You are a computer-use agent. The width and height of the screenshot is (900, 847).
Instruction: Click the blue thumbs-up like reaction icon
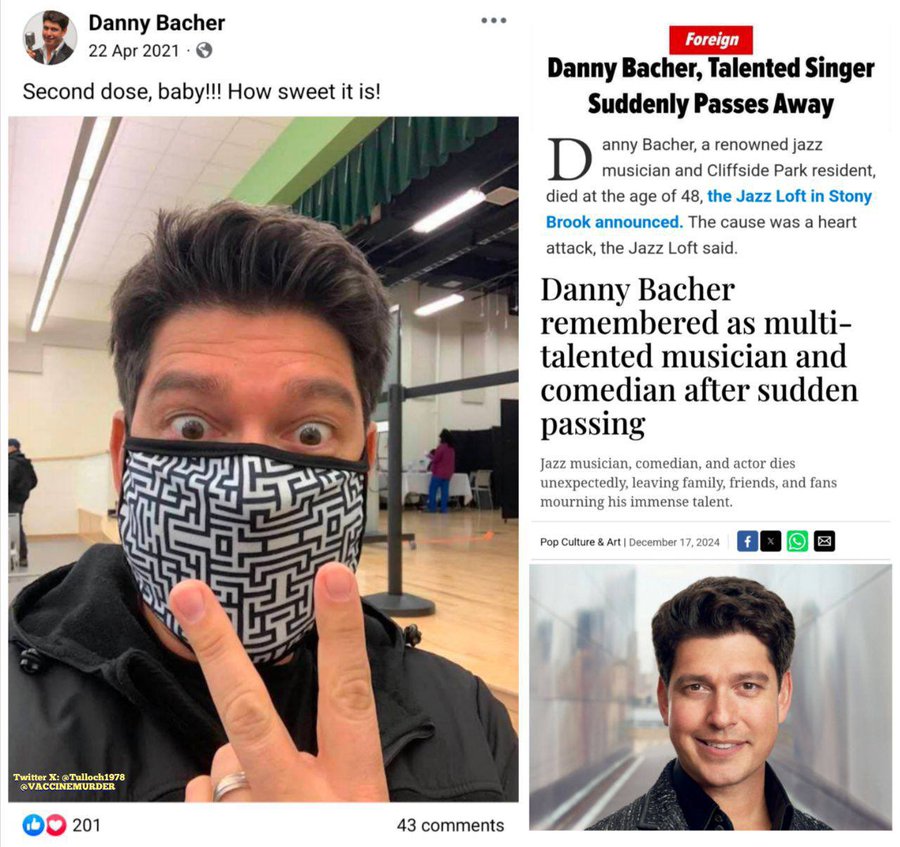click(x=33, y=825)
